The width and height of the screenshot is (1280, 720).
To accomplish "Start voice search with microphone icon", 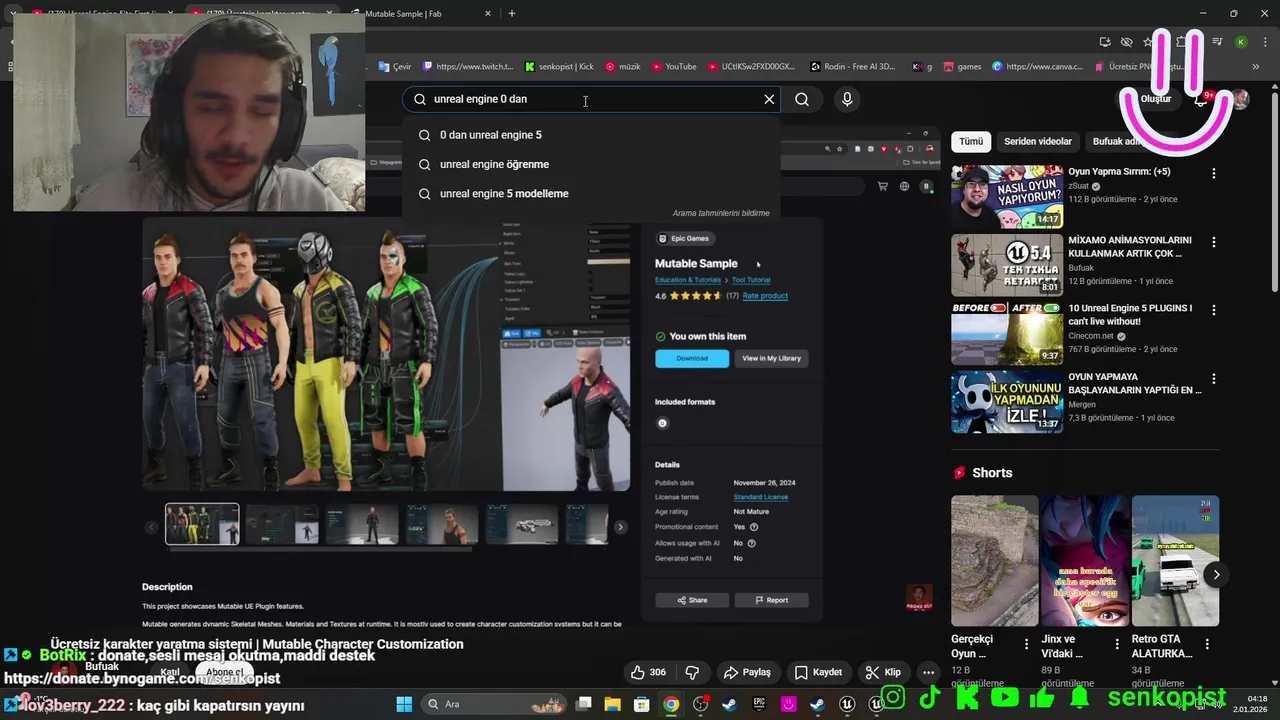I will [x=847, y=99].
